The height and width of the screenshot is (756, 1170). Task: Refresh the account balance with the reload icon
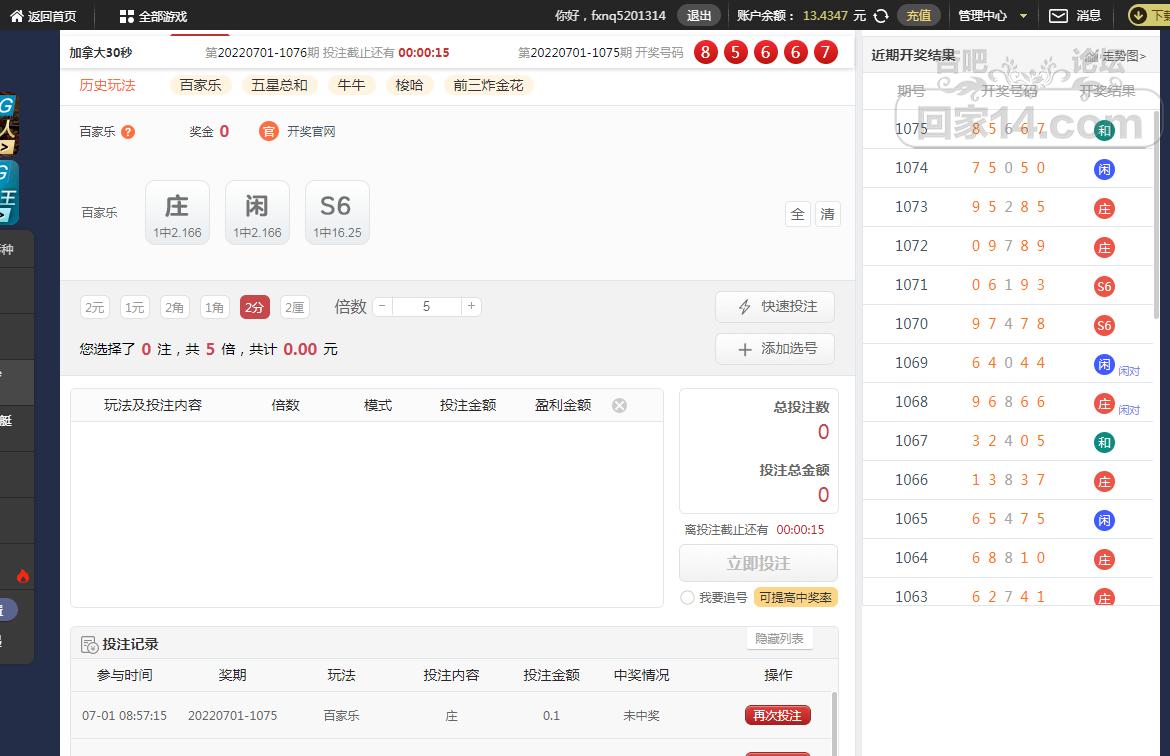[x=881, y=16]
